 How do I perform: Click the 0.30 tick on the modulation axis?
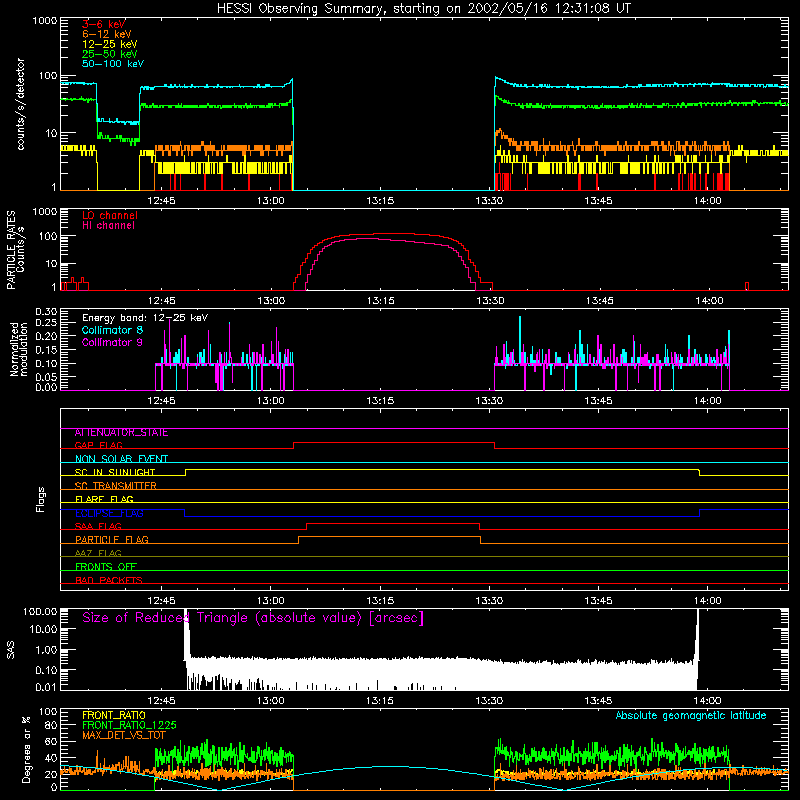point(46,311)
